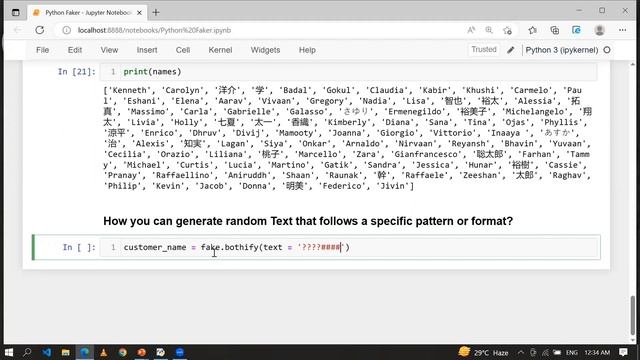The height and width of the screenshot is (360, 640).
Task: Open Windows taskbar search
Action: coord(27,352)
